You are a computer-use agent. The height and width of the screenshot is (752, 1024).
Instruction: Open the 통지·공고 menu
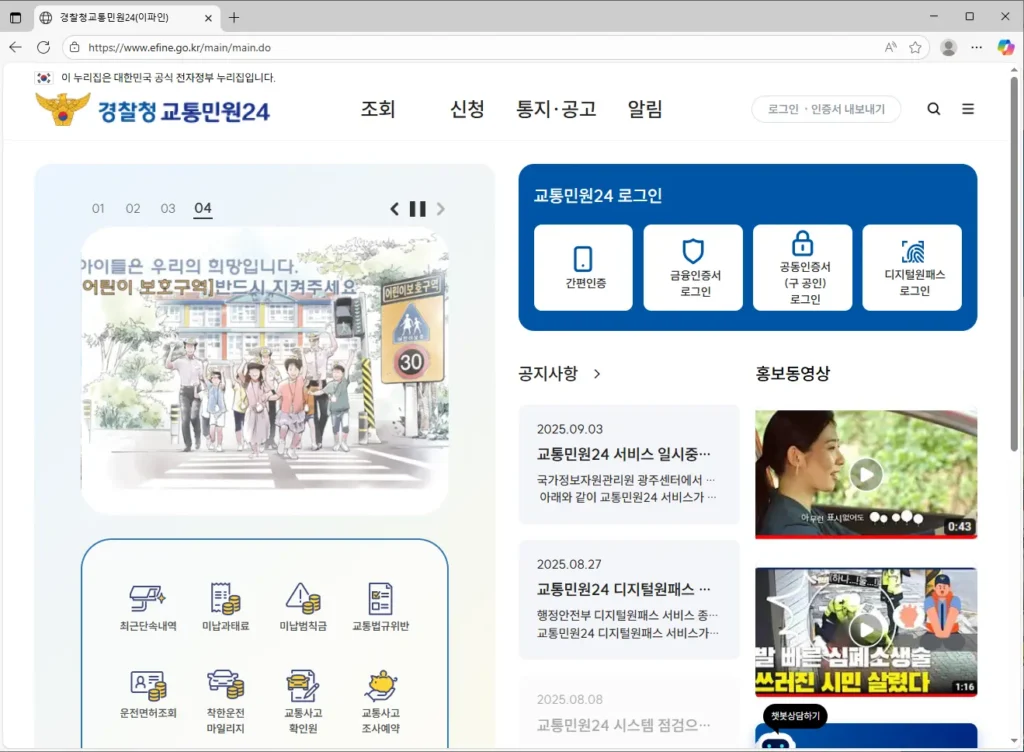click(x=556, y=109)
